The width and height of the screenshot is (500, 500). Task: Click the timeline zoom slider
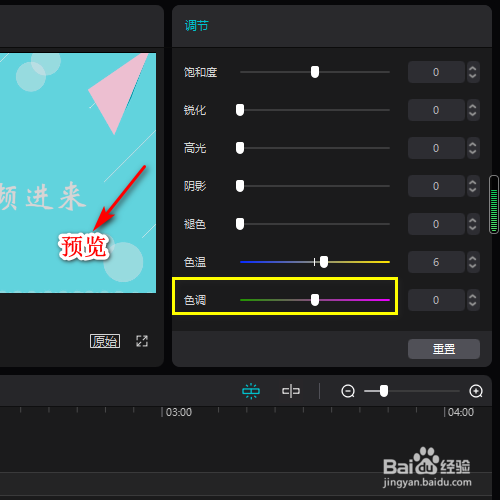tap(412, 391)
